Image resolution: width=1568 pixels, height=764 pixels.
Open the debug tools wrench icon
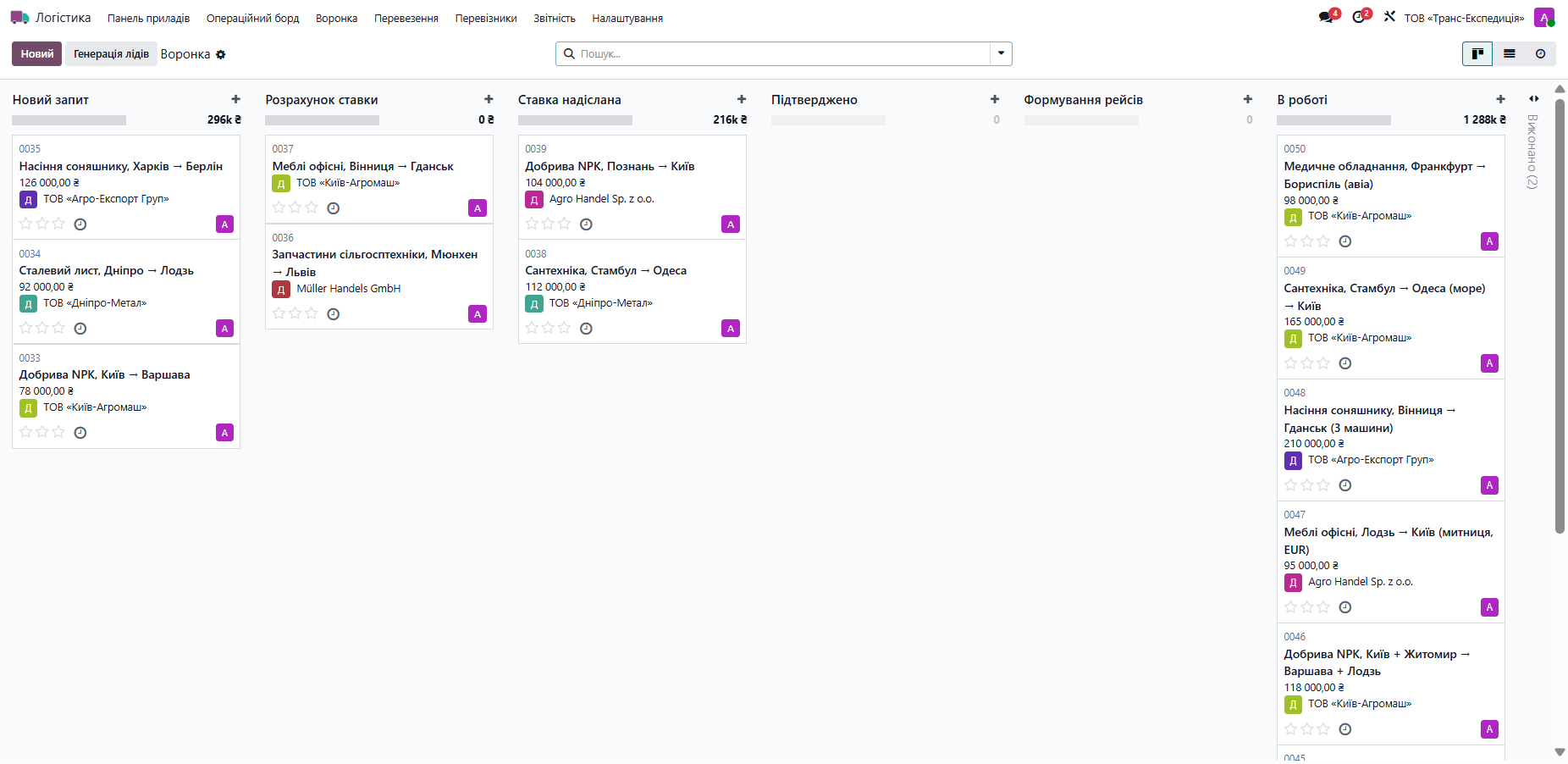(x=1389, y=17)
